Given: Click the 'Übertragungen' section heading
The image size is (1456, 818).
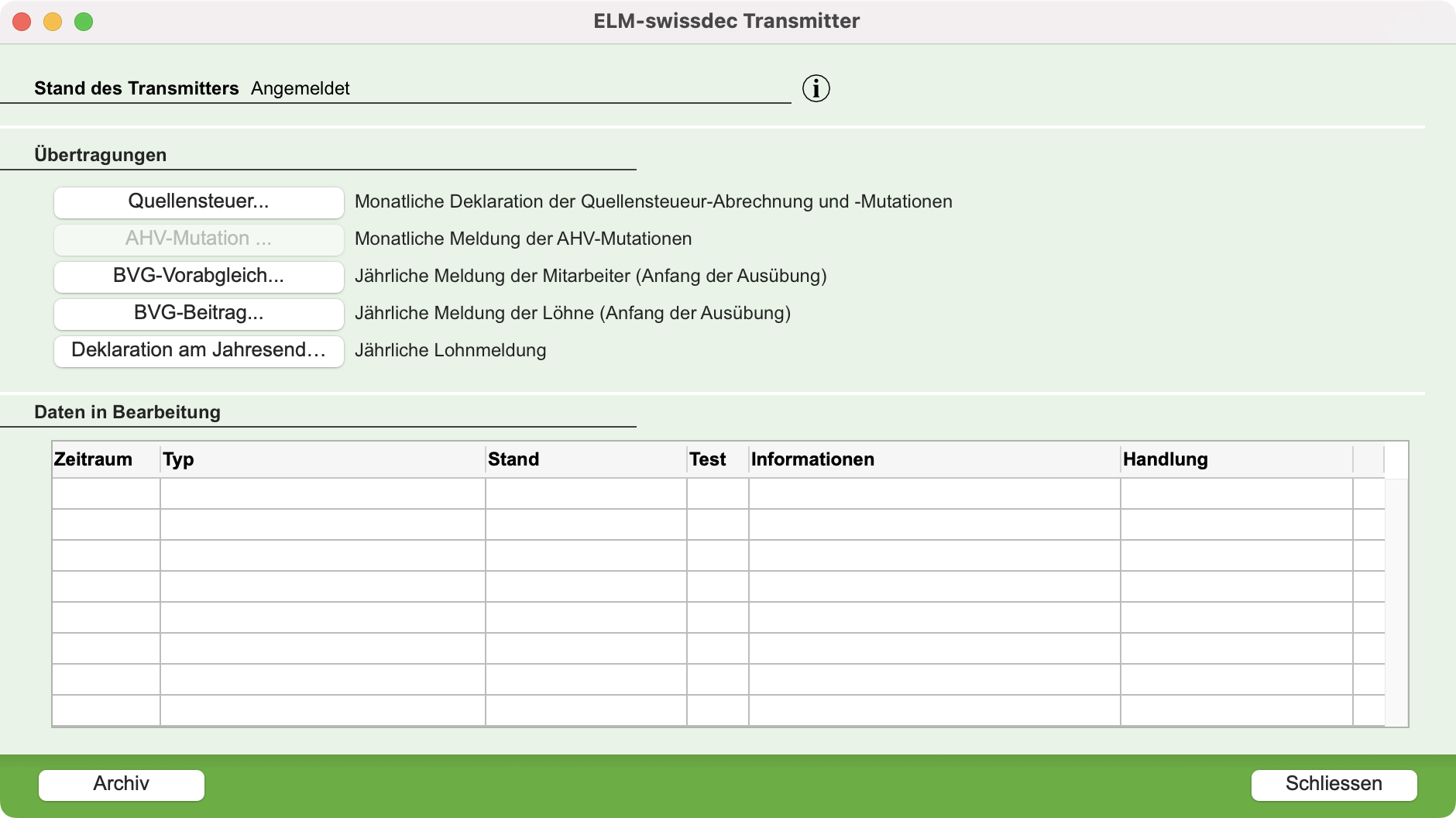Looking at the screenshot, I should (x=101, y=155).
